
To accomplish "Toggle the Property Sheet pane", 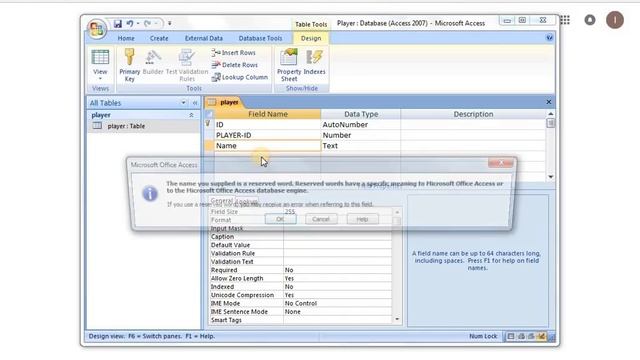I will coord(289,65).
